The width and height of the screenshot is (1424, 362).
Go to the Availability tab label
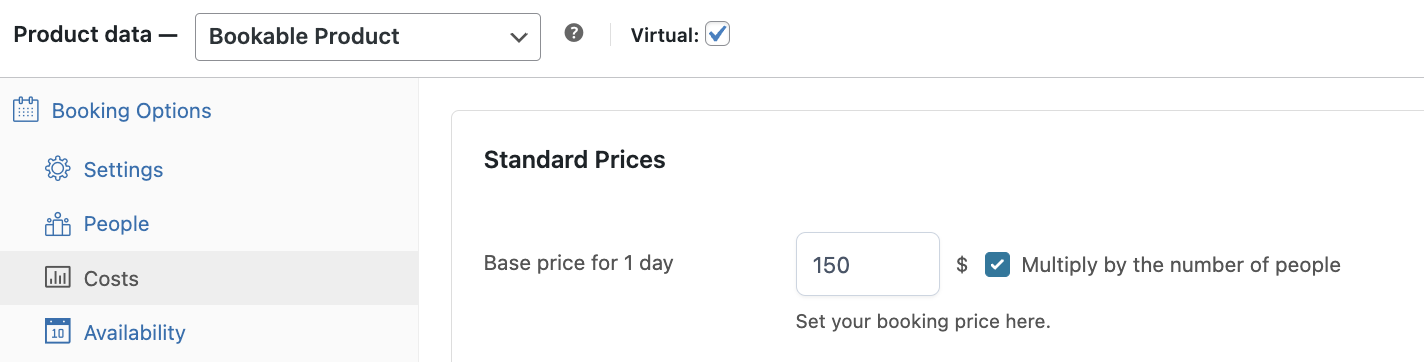point(134,332)
